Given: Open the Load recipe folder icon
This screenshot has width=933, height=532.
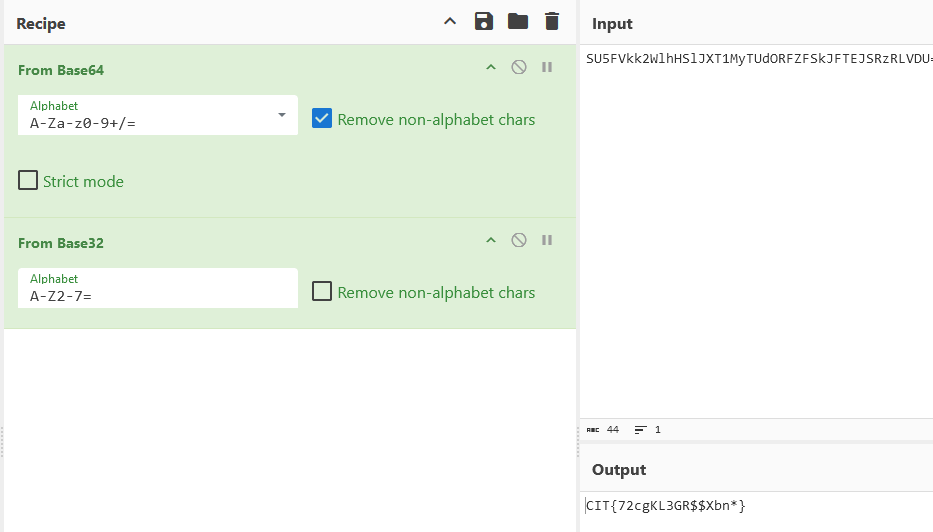Looking at the screenshot, I should click(x=517, y=22).
